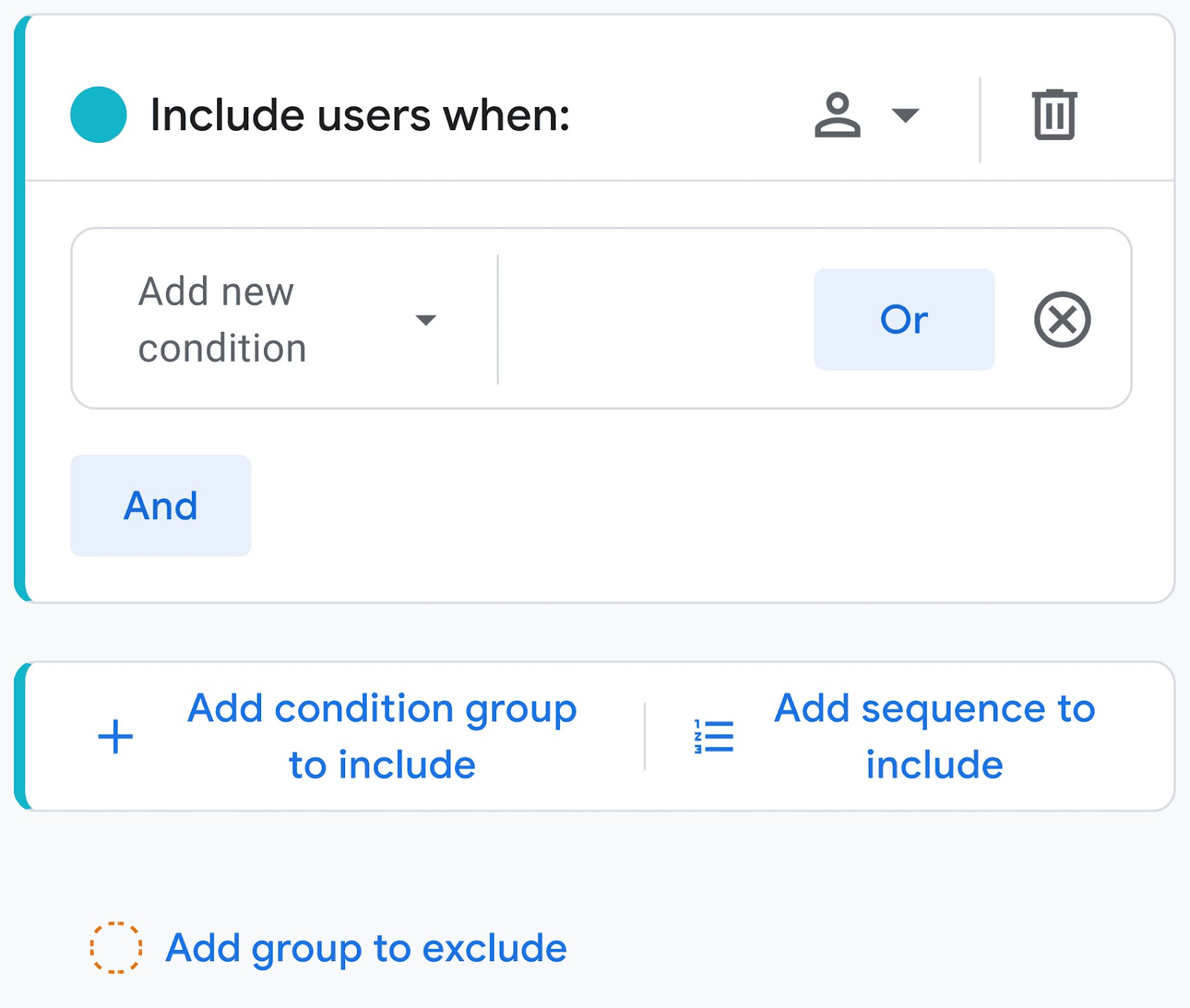Open the user scoping person icon
Screen dimensions: 1190x1008
point(839,115)
